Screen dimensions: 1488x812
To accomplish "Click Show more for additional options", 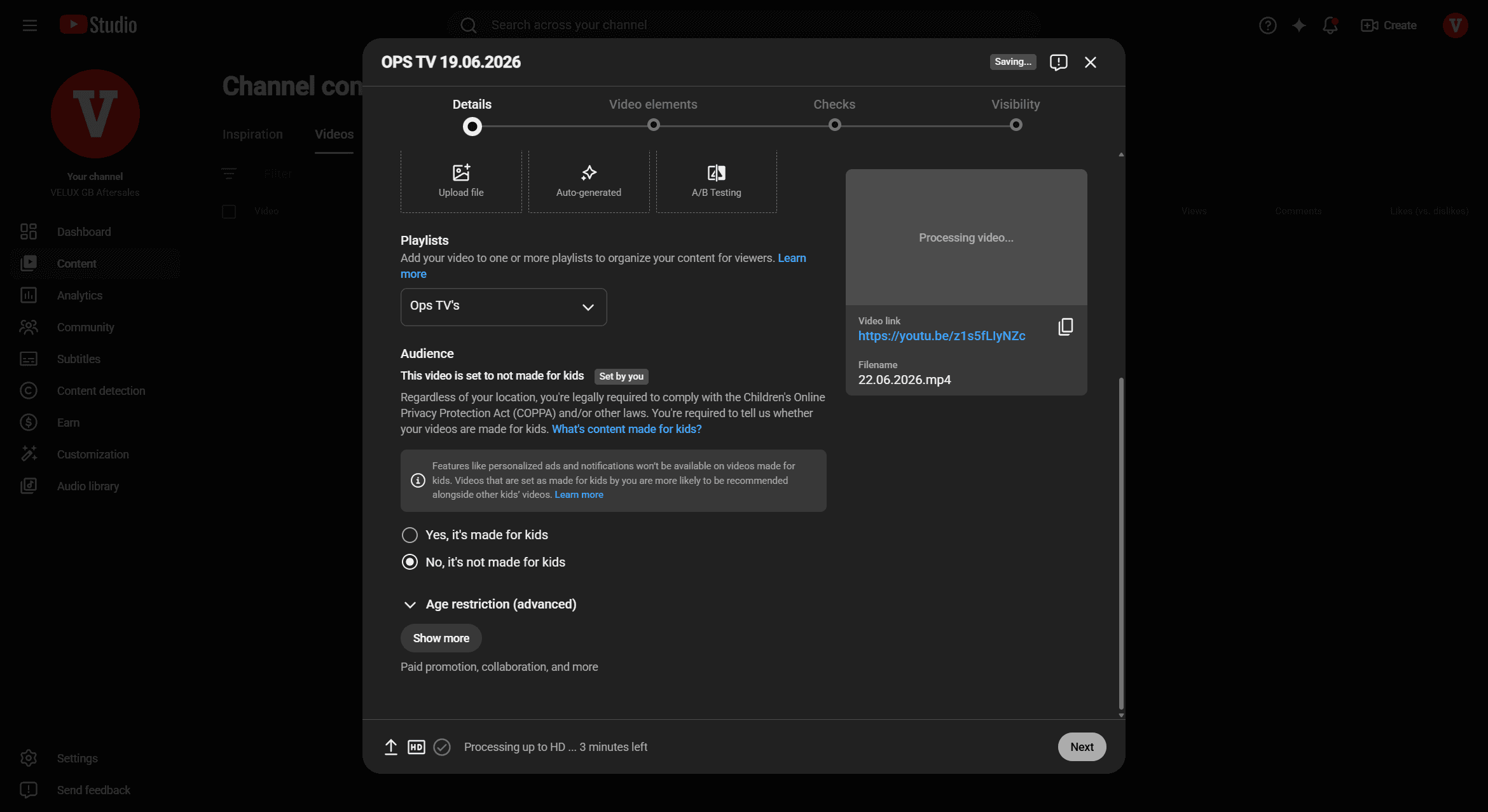I will click(x=441, y=638).
